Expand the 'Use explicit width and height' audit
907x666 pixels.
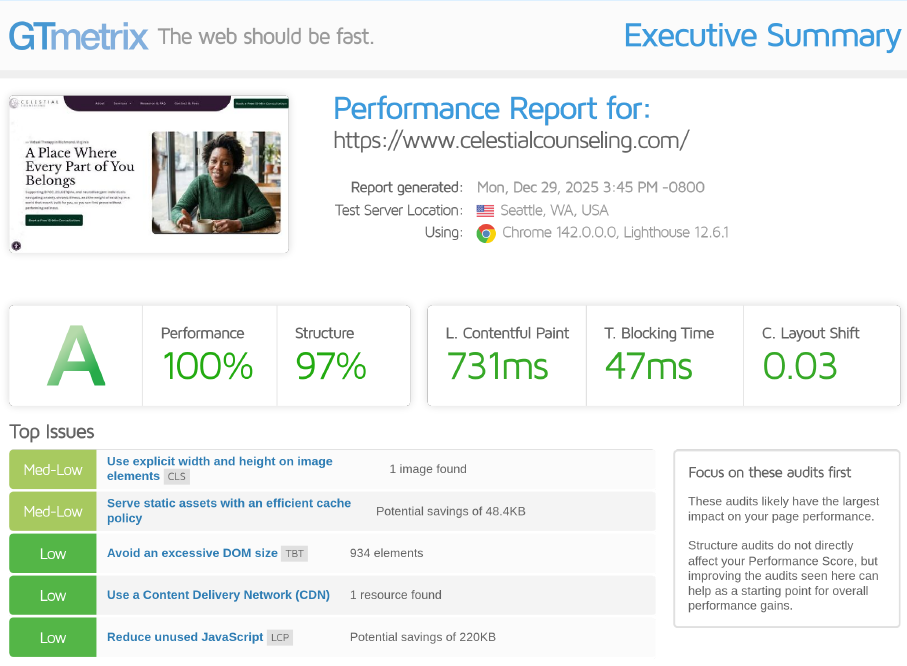220,462
